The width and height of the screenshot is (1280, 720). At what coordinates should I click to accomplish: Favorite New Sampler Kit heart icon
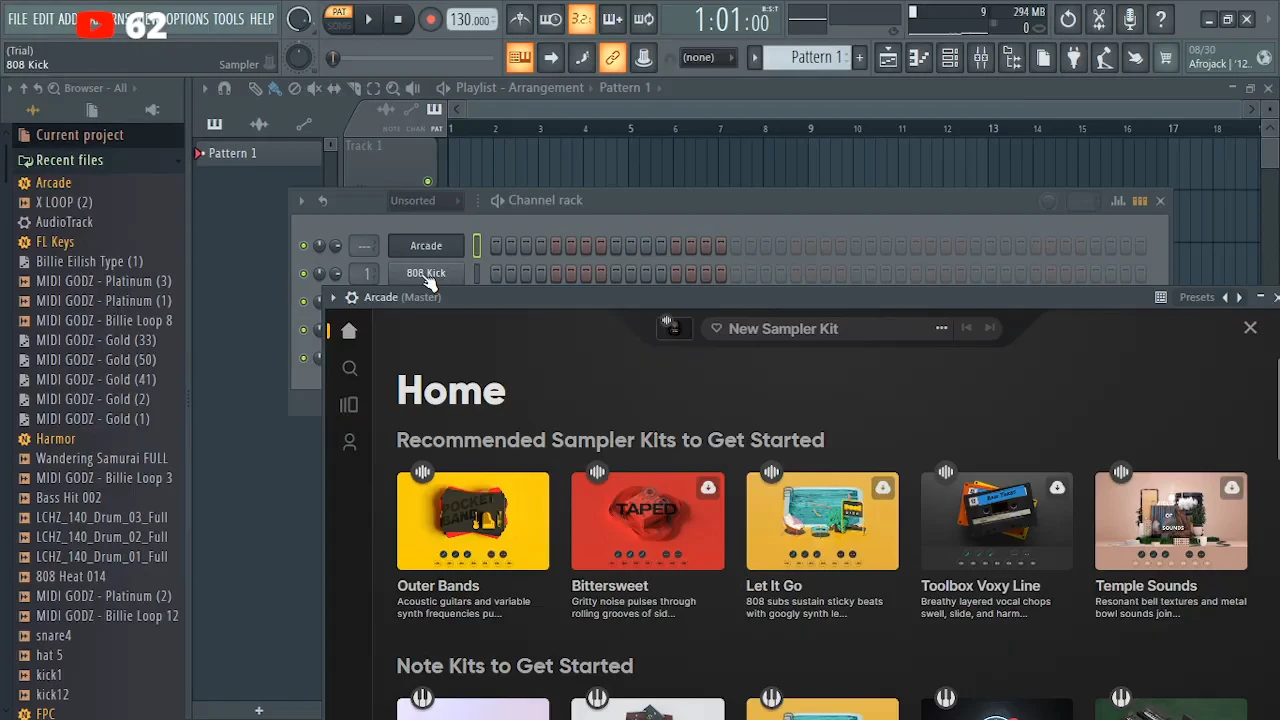click(x=716, y=328)
